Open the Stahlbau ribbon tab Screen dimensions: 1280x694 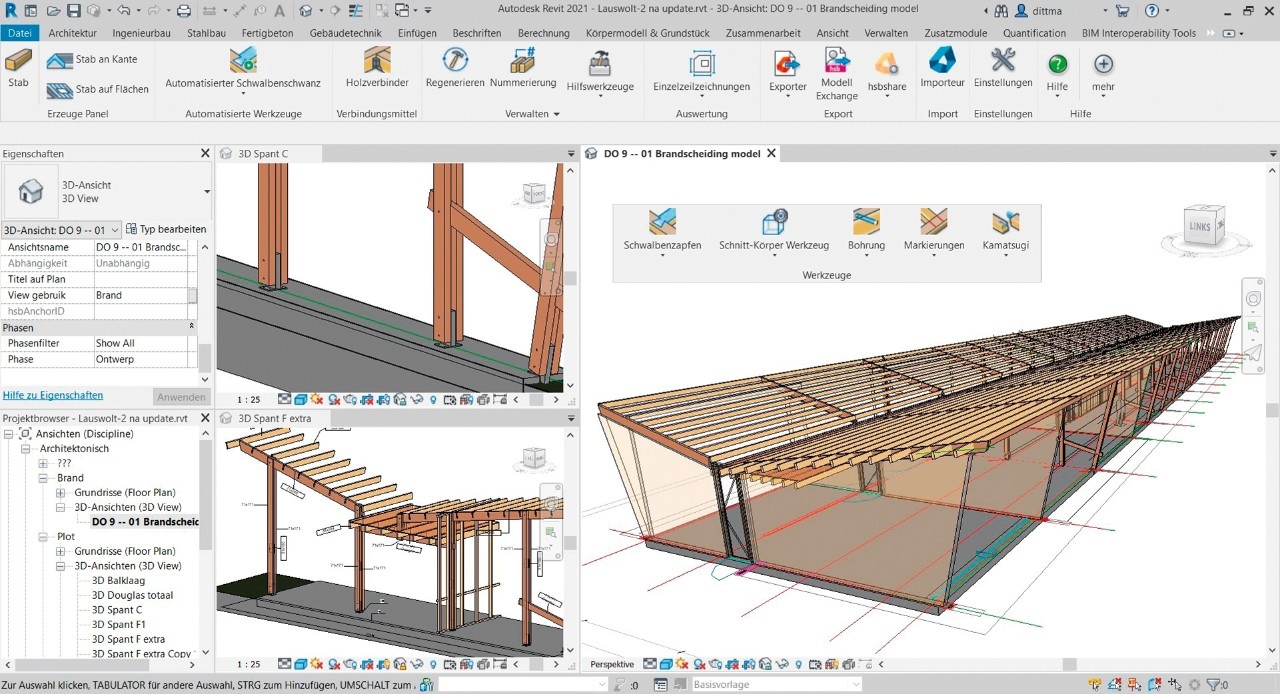(206, 33)
